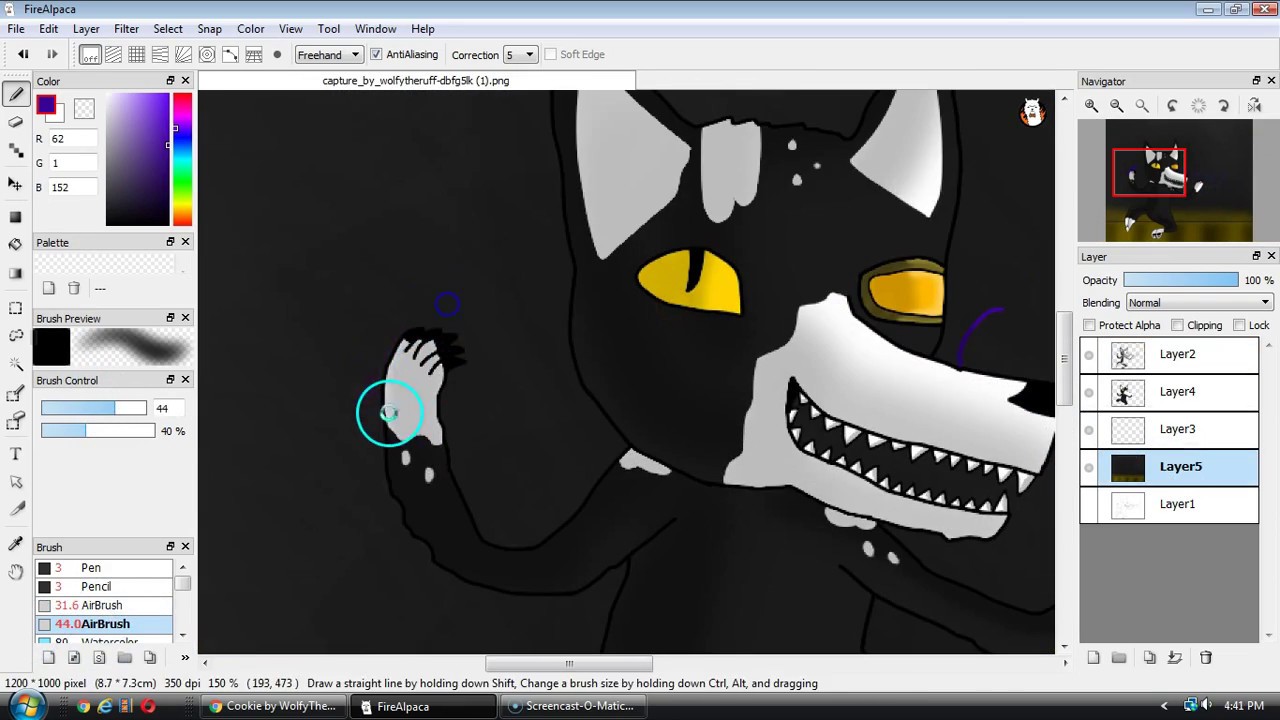Screen dimensions: 1280x720
Task: Duplicate the current layer
Action: tap(1149, 657)
